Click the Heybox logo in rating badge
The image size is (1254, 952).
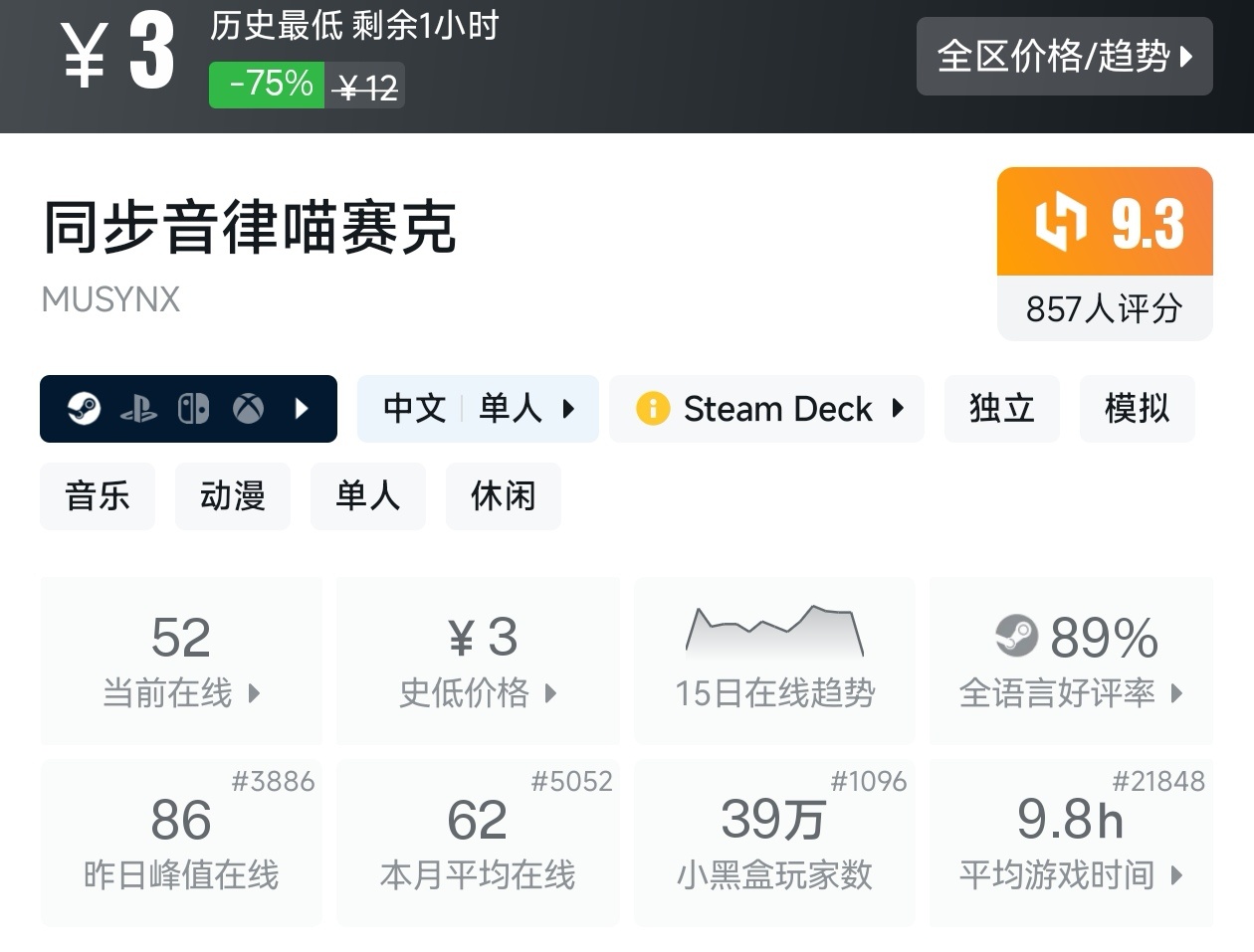1060,222
